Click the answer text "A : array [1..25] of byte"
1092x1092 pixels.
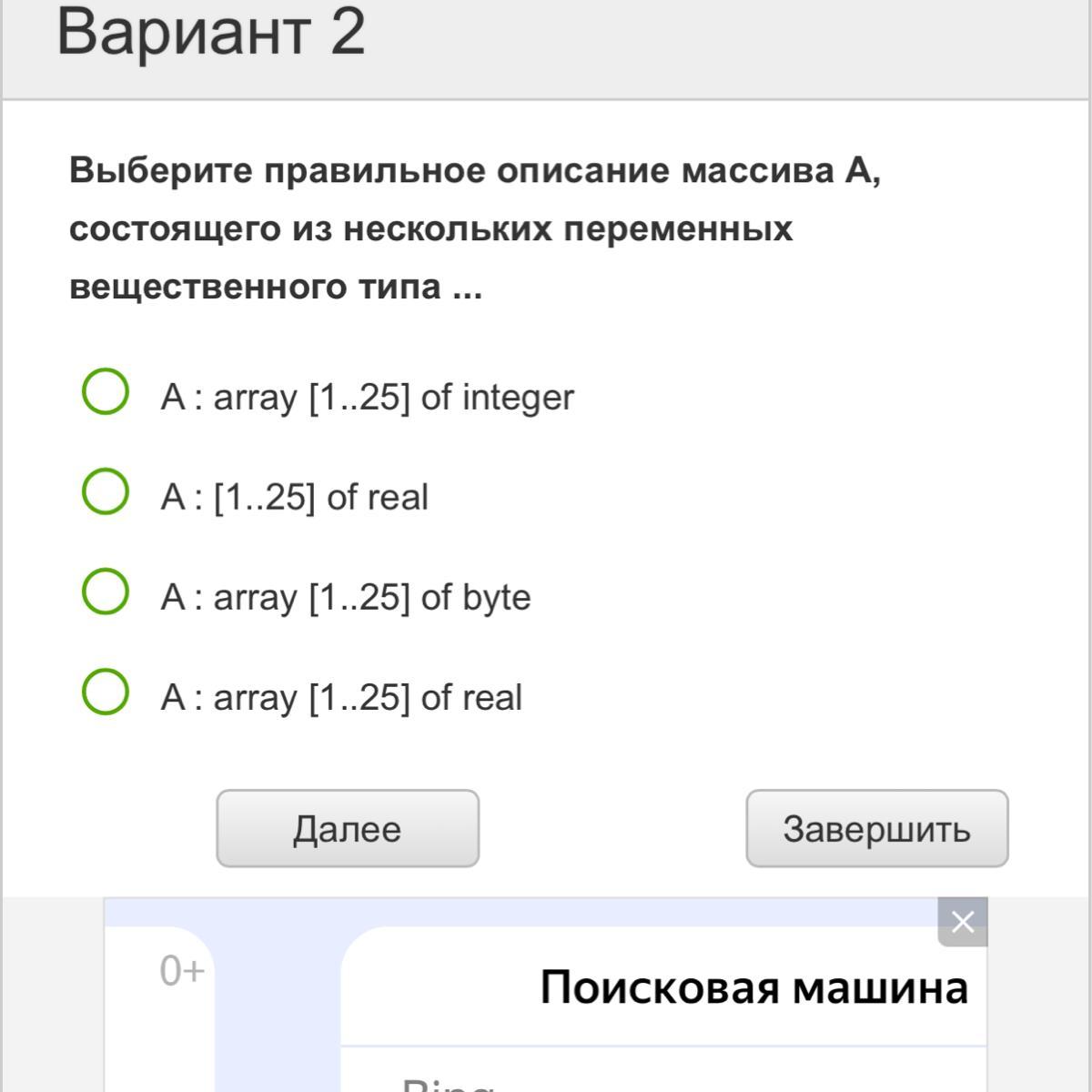[346, 598]
